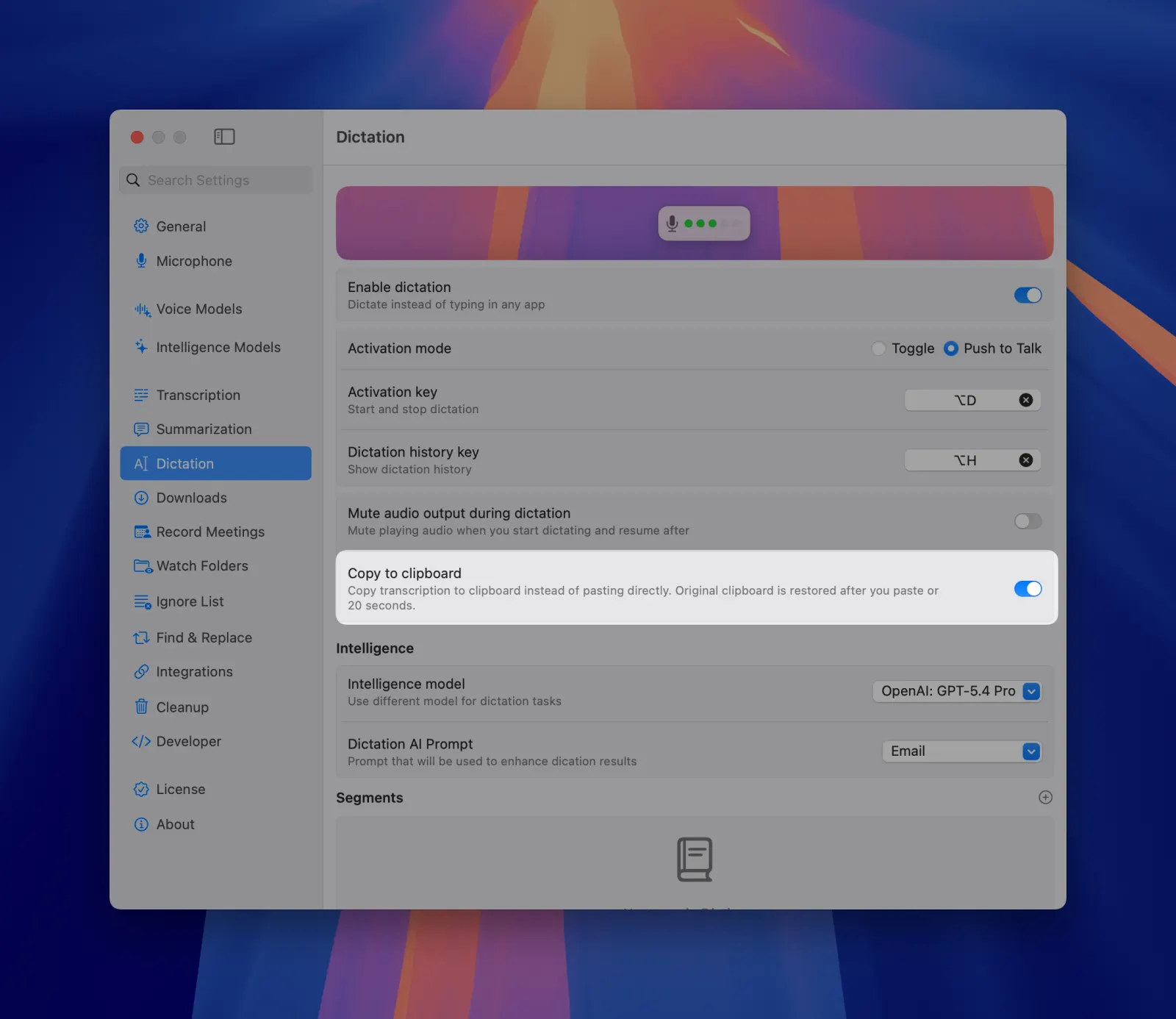This screenshot has width=1176, height=1019.
Task: Click the Dictation history key recorder
Action: [972, 460]
